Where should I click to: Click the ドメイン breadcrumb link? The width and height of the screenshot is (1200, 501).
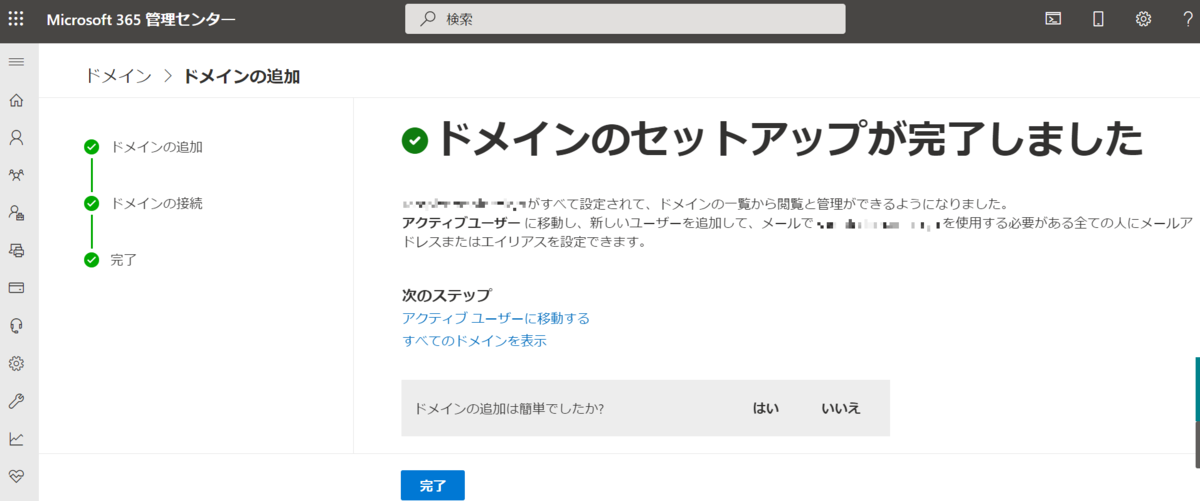(x=119, y=76)
